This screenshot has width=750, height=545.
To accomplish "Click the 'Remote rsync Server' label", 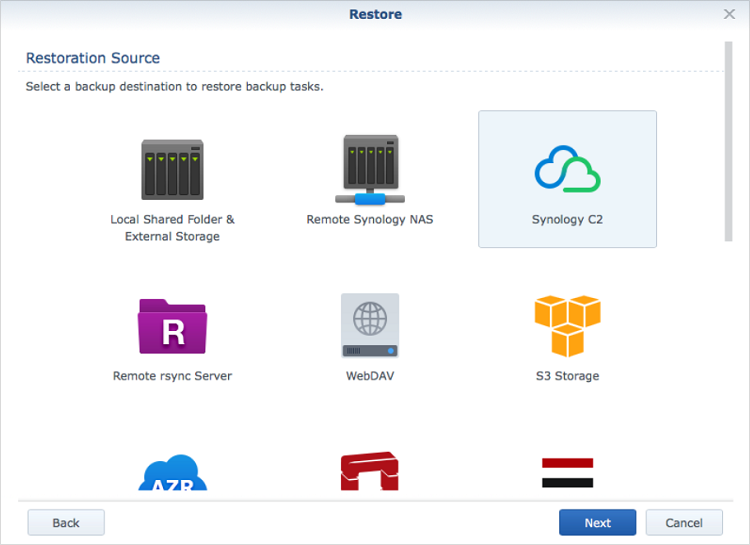I will 172,376.
